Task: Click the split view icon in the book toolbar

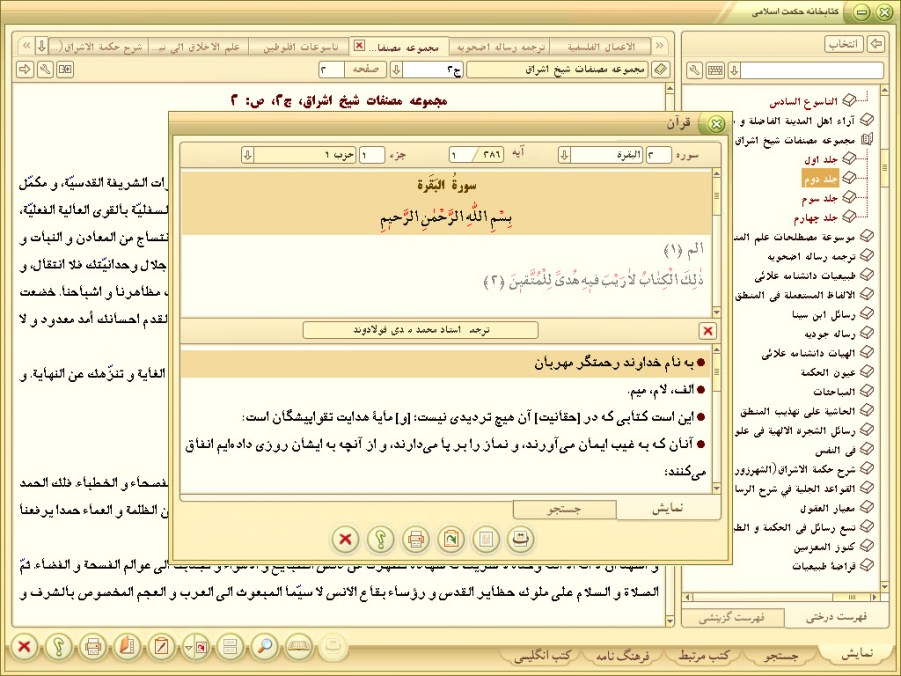Action: point(65,70)
